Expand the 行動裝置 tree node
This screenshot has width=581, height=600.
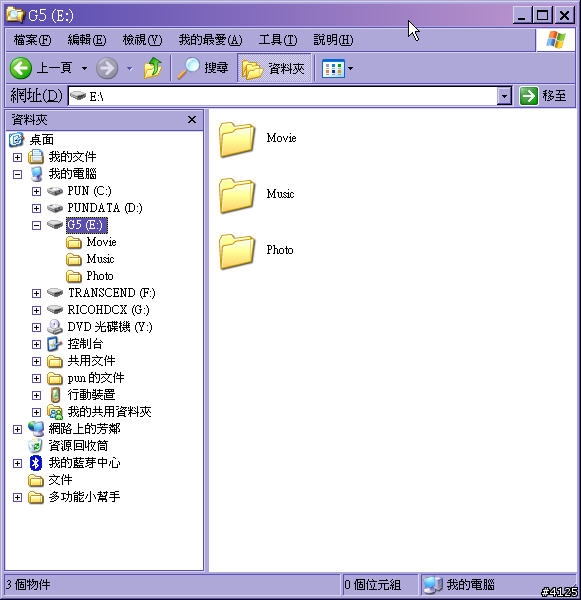click(36, 395)
